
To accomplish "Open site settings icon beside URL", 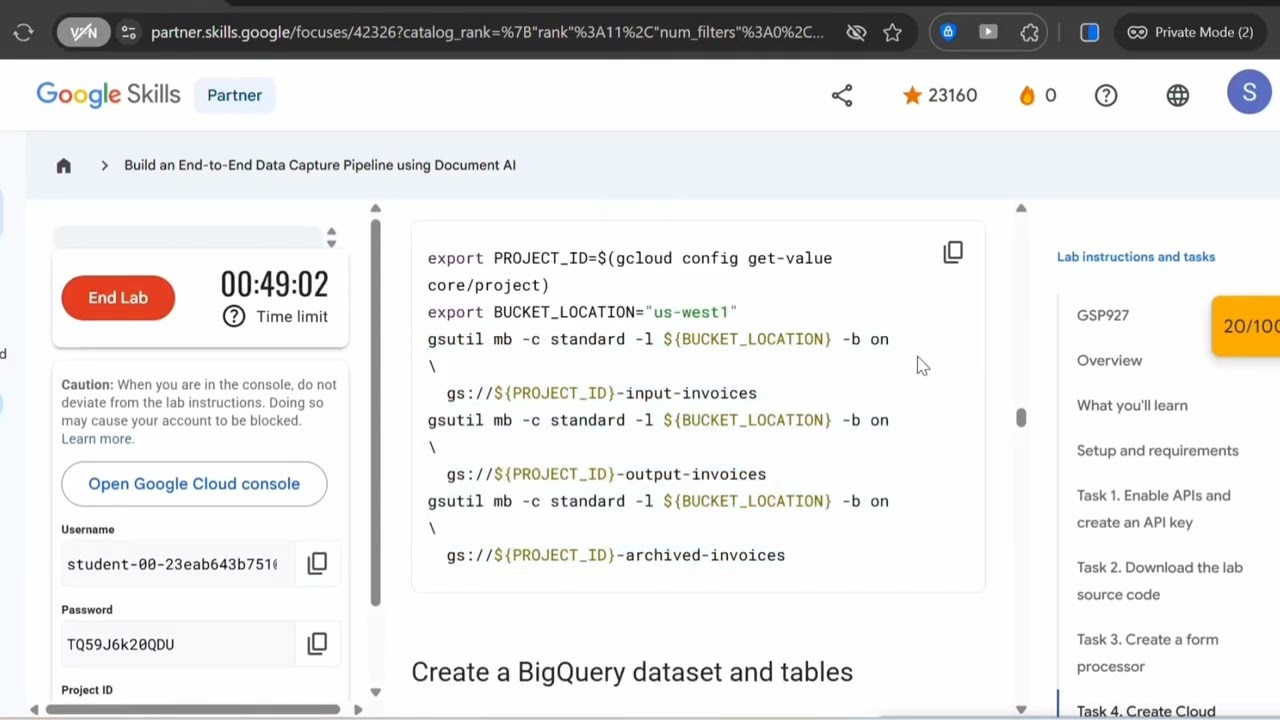I will coord(128,32).
